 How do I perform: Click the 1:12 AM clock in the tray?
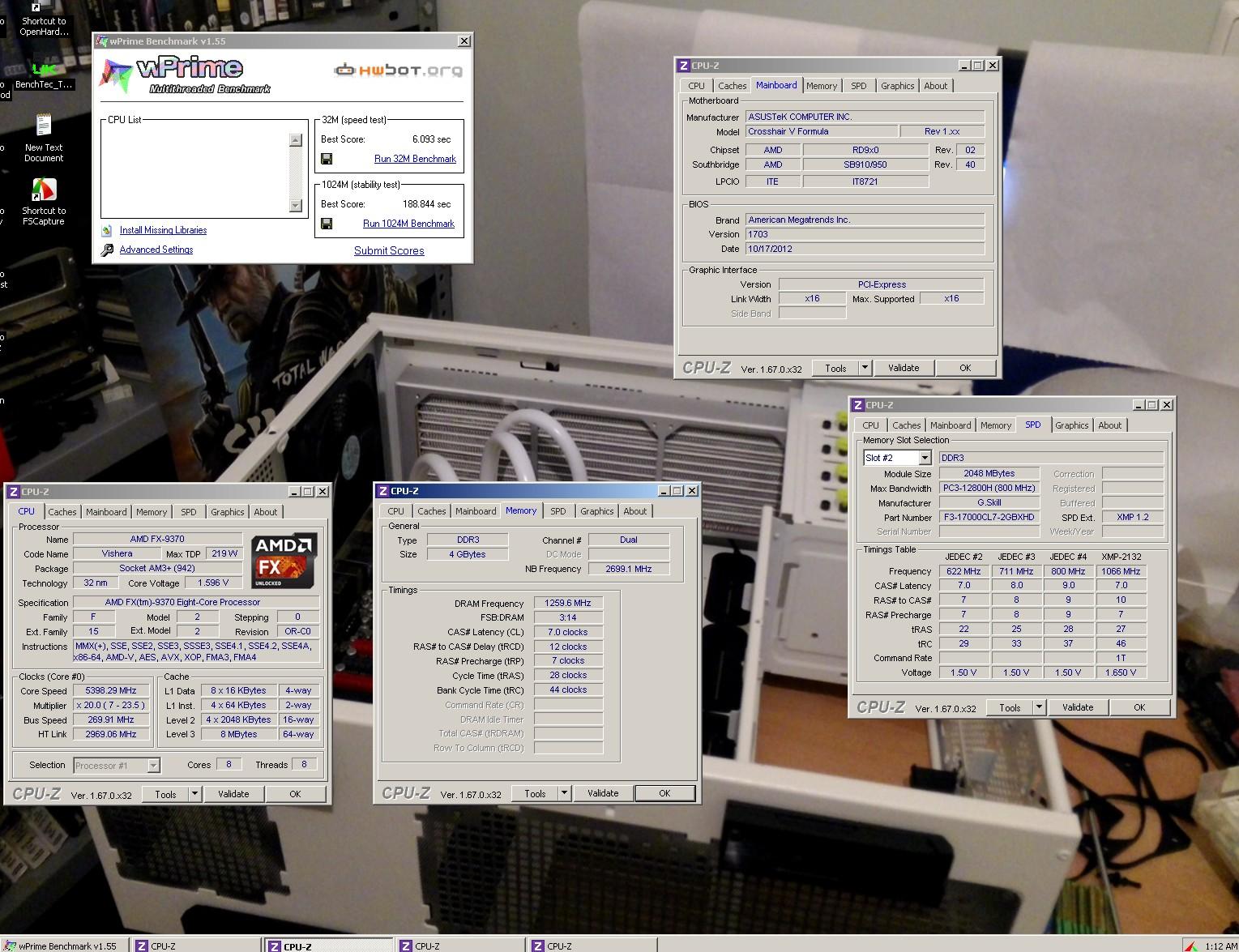(x=1220, y=946)
